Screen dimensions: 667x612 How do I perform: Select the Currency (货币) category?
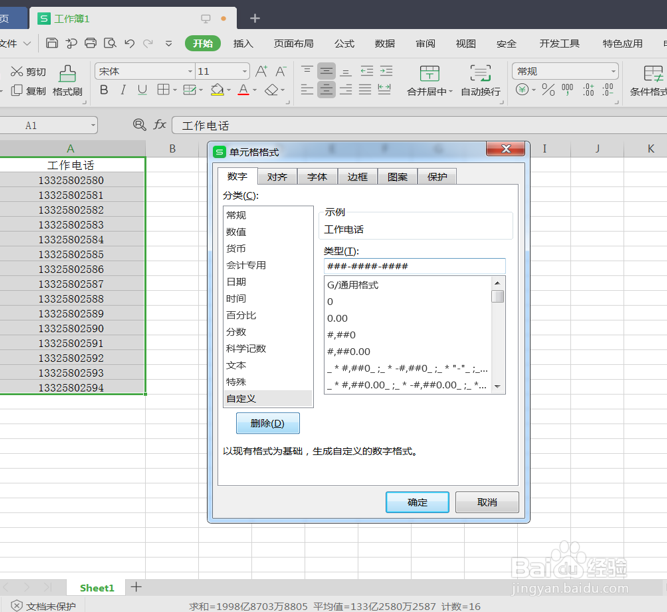tap(268, 248)
